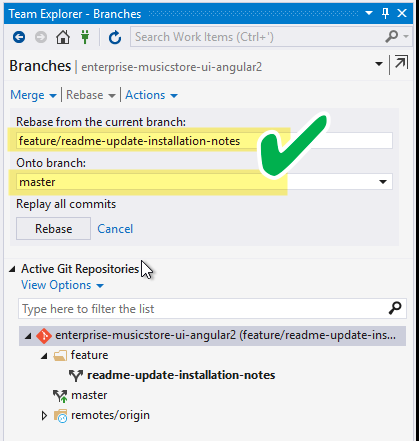
Task: Click the search magnifier in work items box
Action: [x=392, y=36]
